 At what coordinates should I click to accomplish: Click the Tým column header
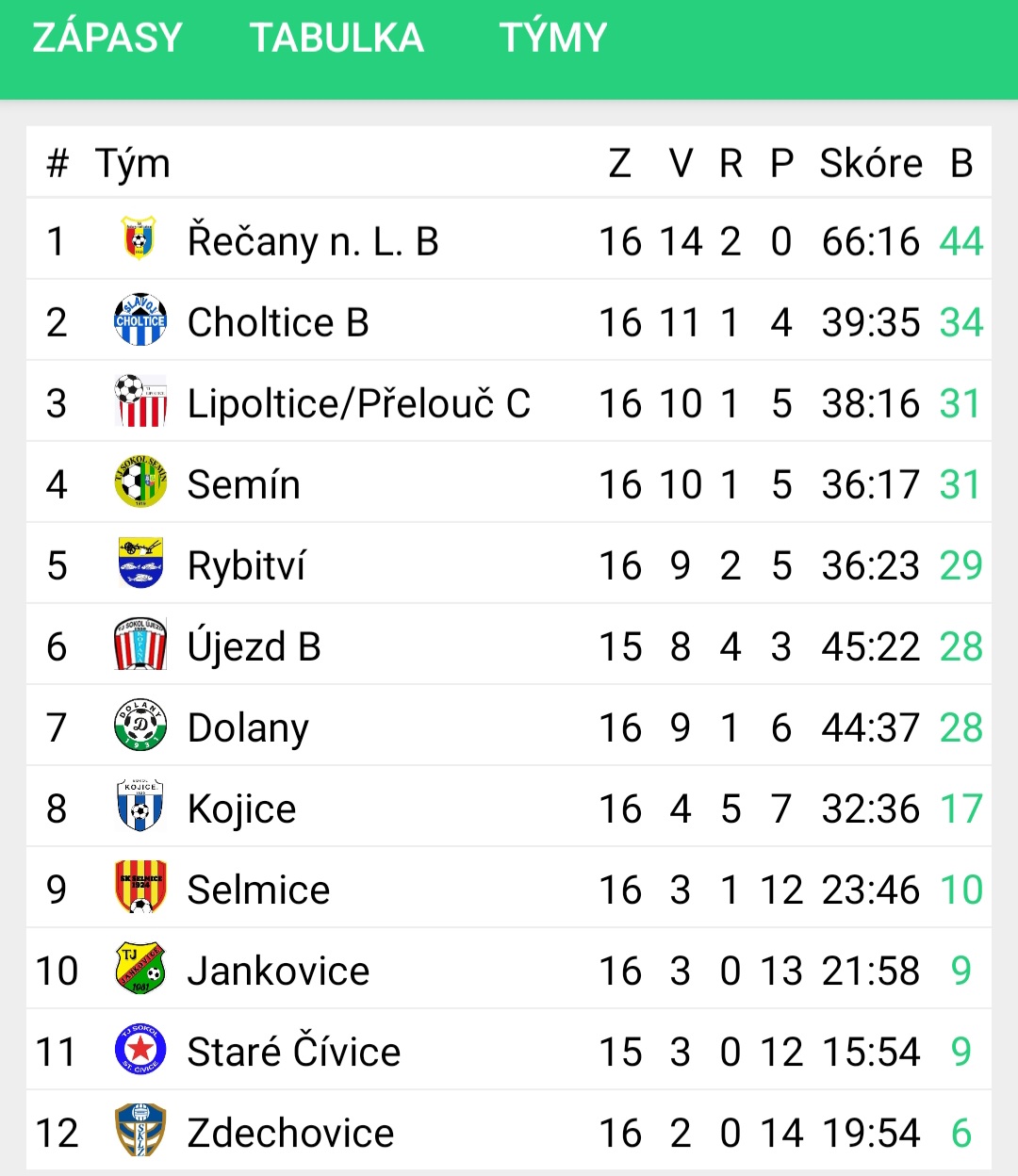click(133, 165)
